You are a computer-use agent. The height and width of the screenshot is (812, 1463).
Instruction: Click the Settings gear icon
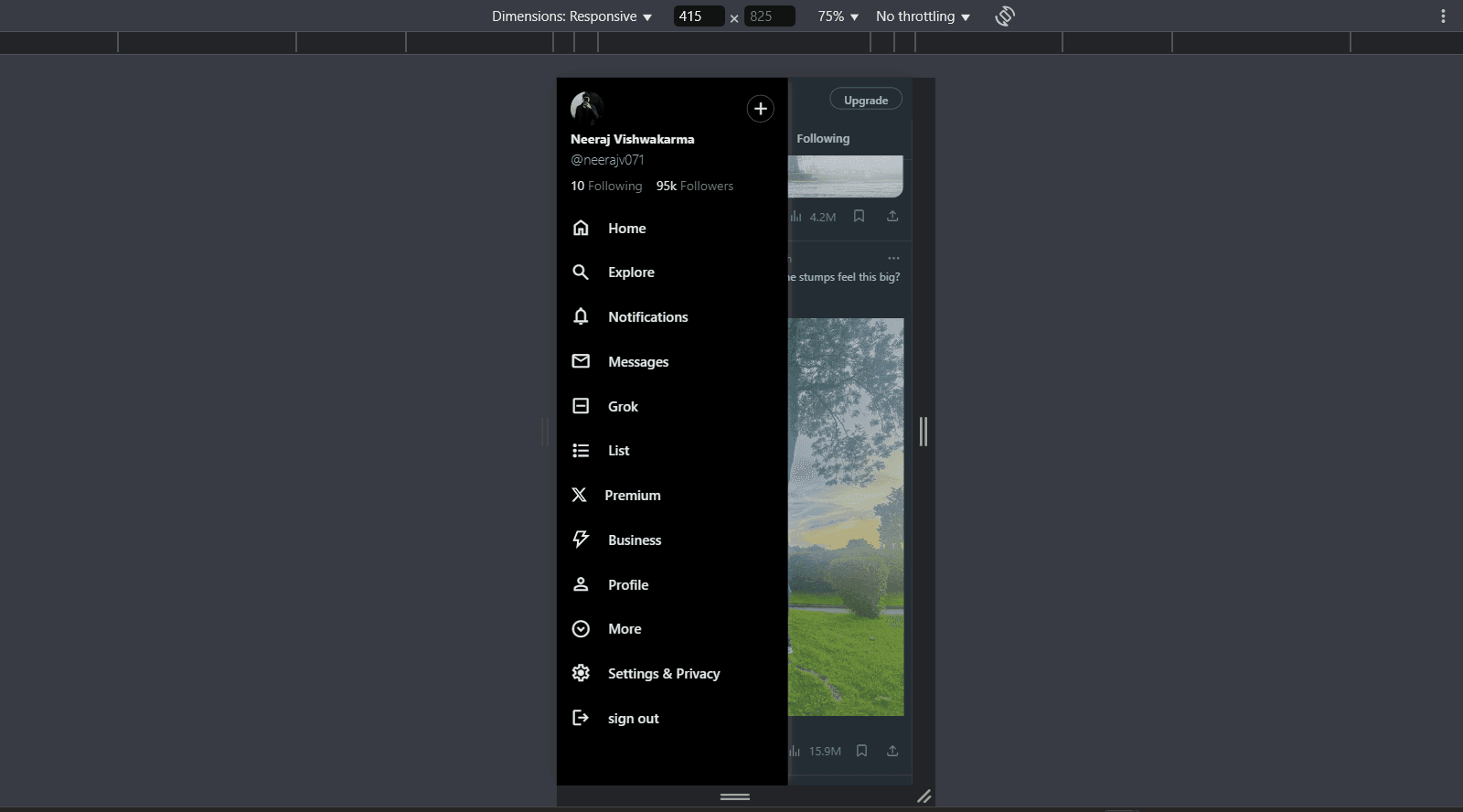(581, 673)
